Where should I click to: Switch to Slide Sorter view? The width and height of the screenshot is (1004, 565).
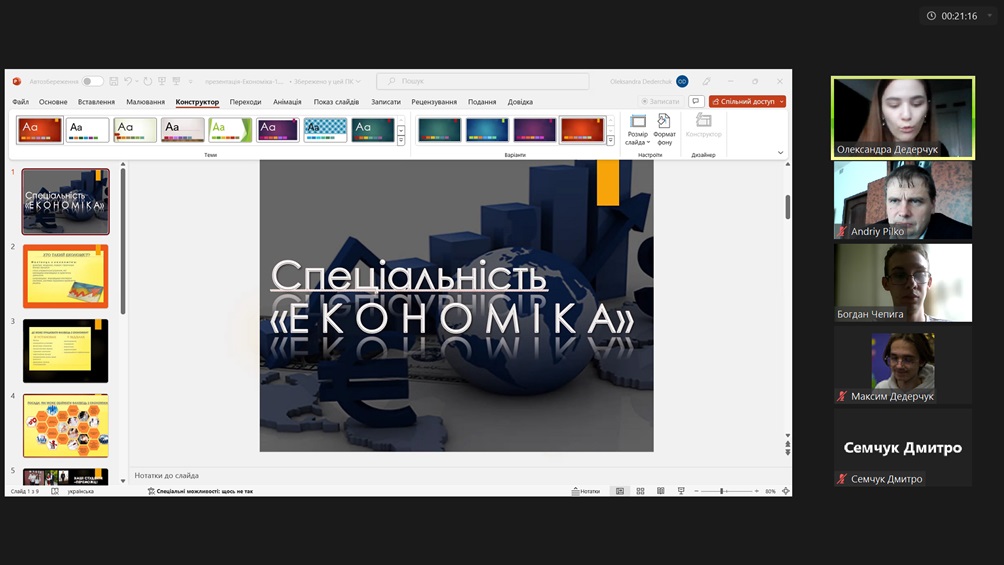pos(640,491)
